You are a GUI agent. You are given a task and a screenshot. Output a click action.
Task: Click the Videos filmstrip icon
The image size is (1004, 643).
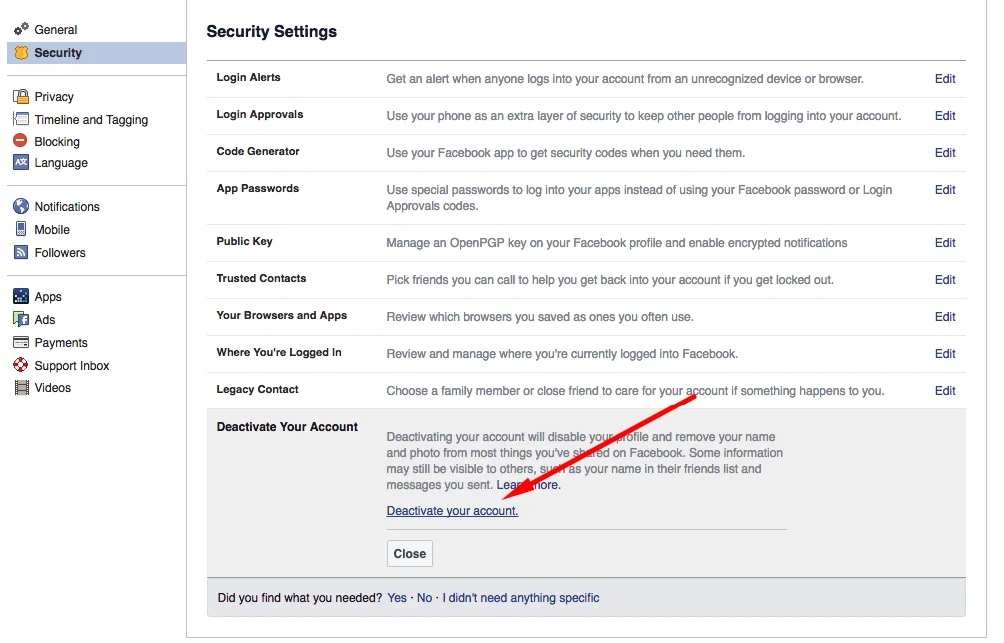(21, 388)
